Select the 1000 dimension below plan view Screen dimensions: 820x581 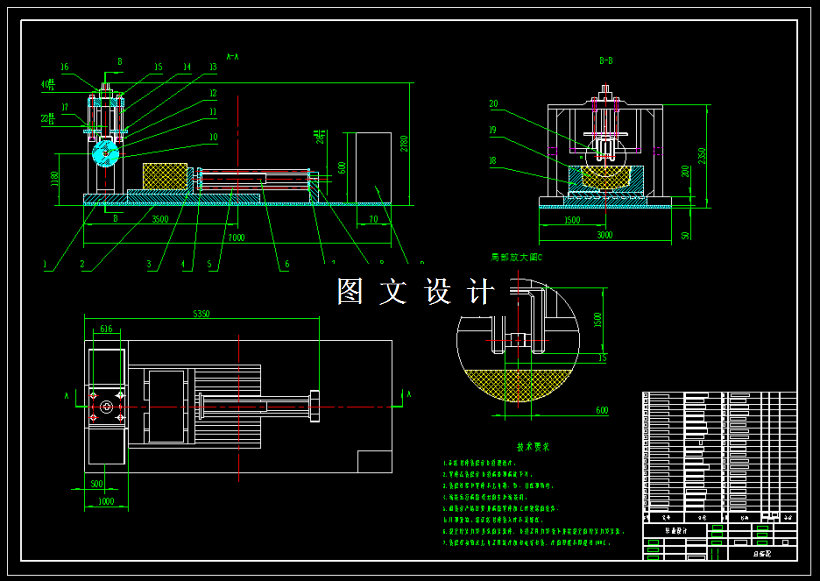(x=106, y=502)
